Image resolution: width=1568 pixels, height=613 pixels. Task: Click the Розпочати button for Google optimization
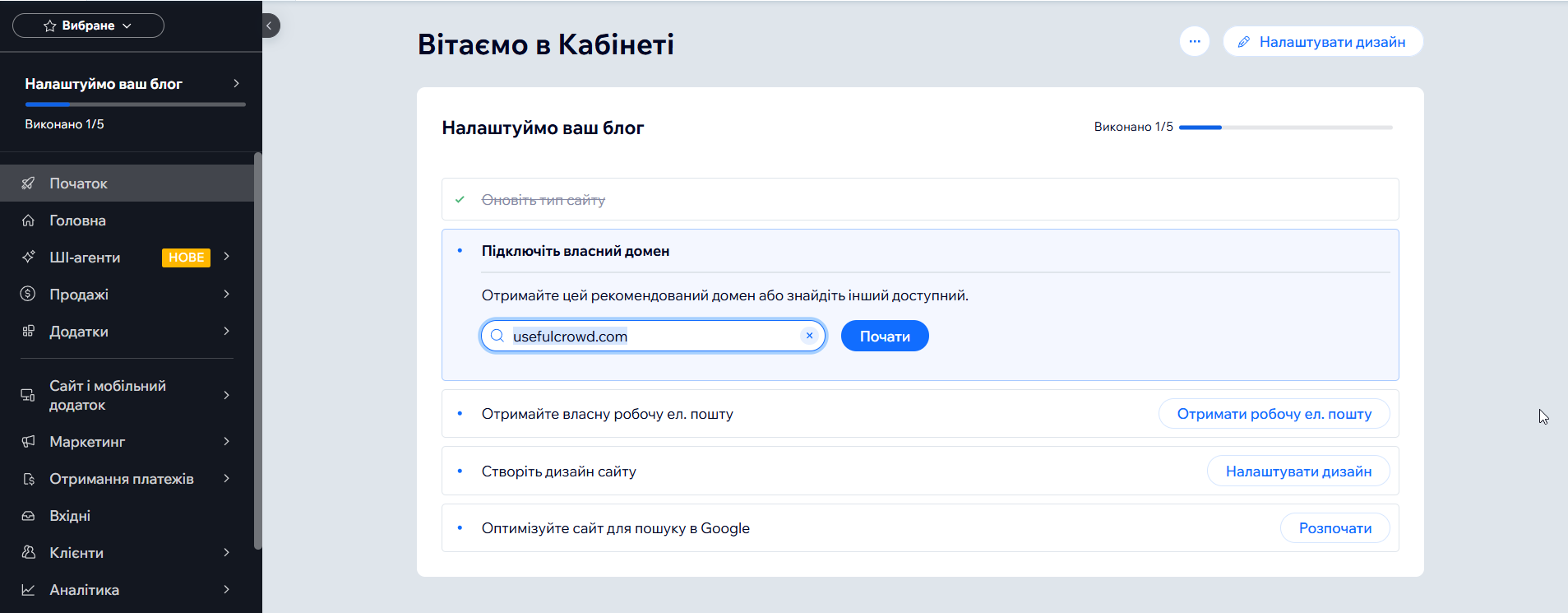(x=1334, y=528)
